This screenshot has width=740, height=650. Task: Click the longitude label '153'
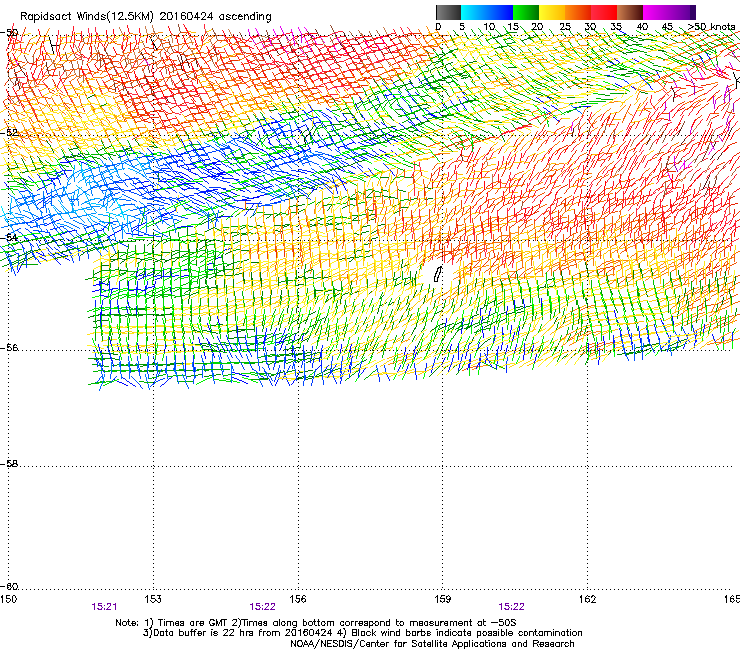pos(153,599)
